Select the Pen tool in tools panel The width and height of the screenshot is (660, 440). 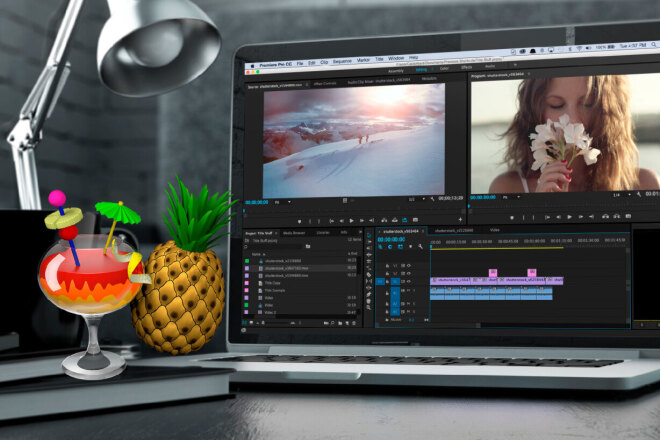pos(369,295)
